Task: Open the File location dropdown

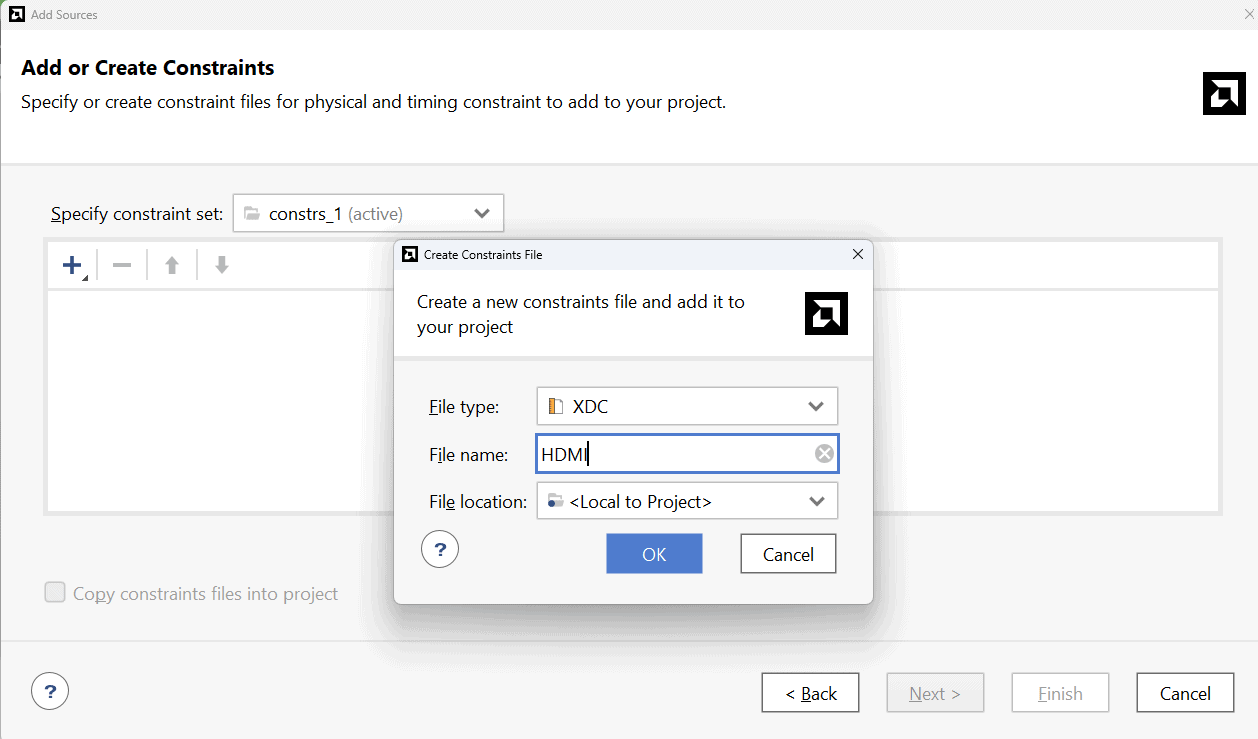Action: 687,502
